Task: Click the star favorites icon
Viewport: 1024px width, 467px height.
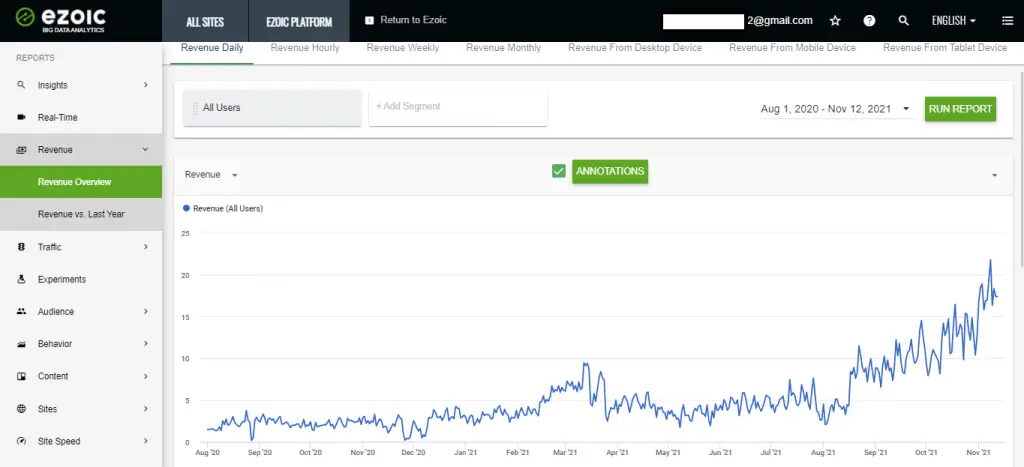Action: pyautogui.click(x=835, y=21)
